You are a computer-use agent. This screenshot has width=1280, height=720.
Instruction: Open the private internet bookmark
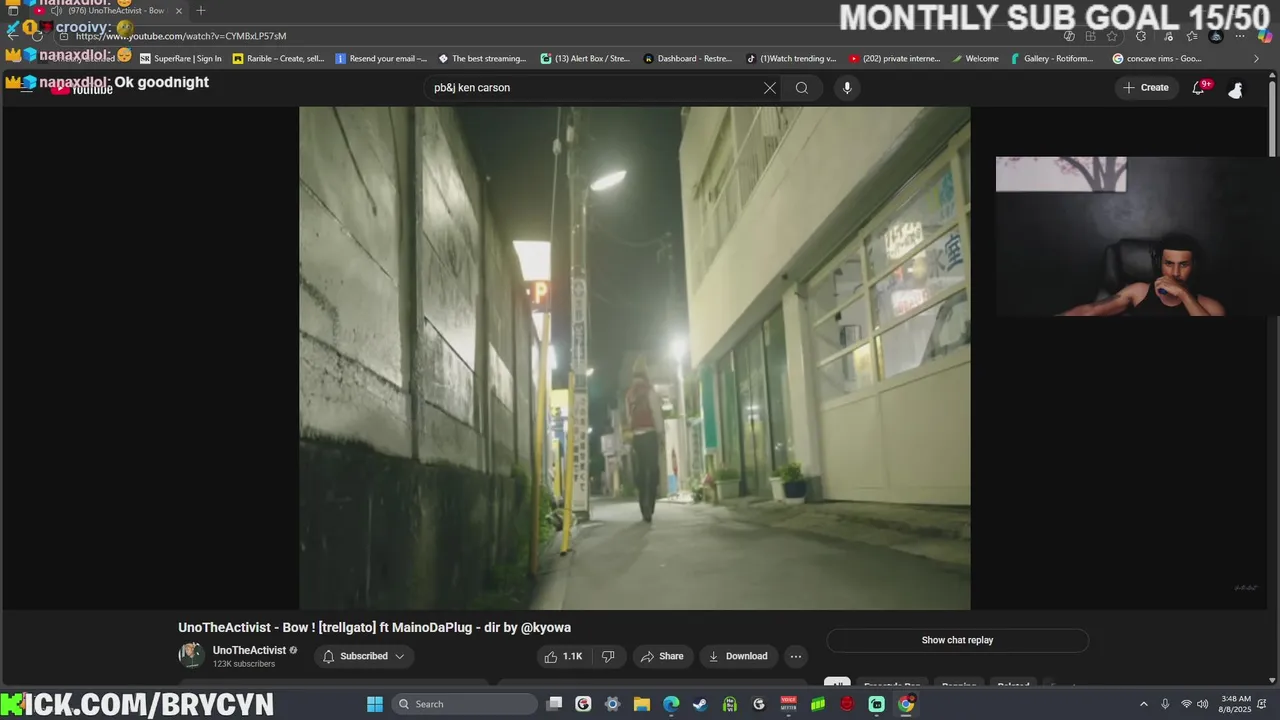pos(894,59)
